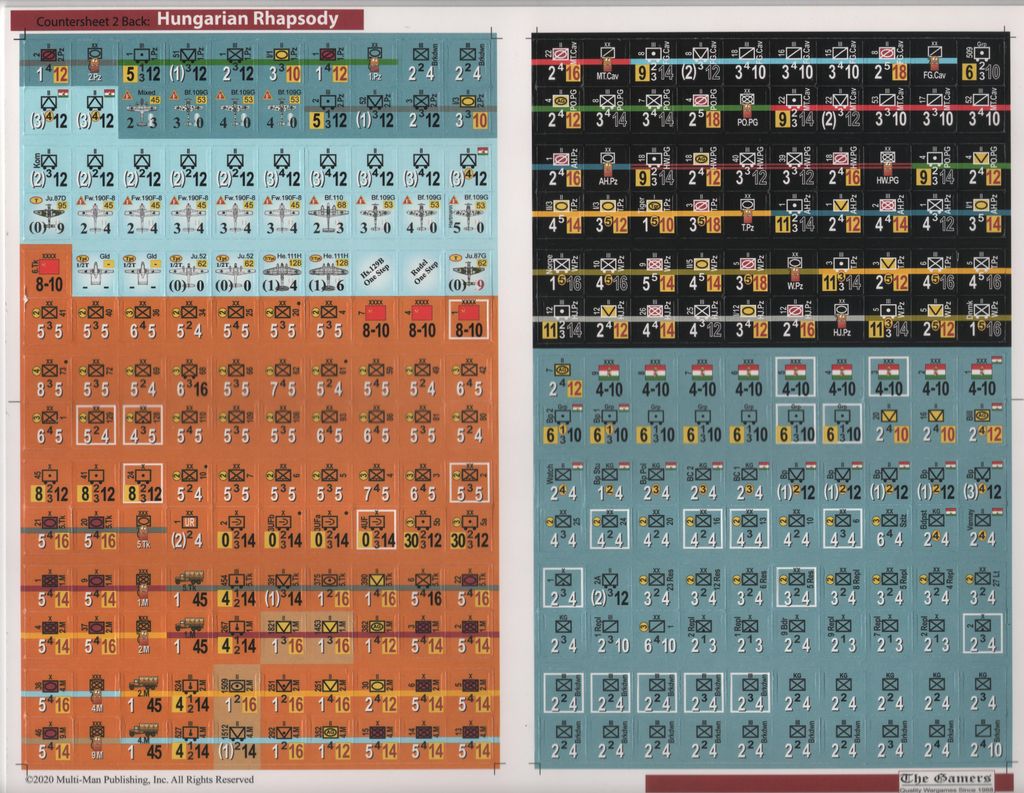The width and height of the screenshot is (1024, 793).
Task: Click the T.Pz headquarters counter
Action: 747,215
